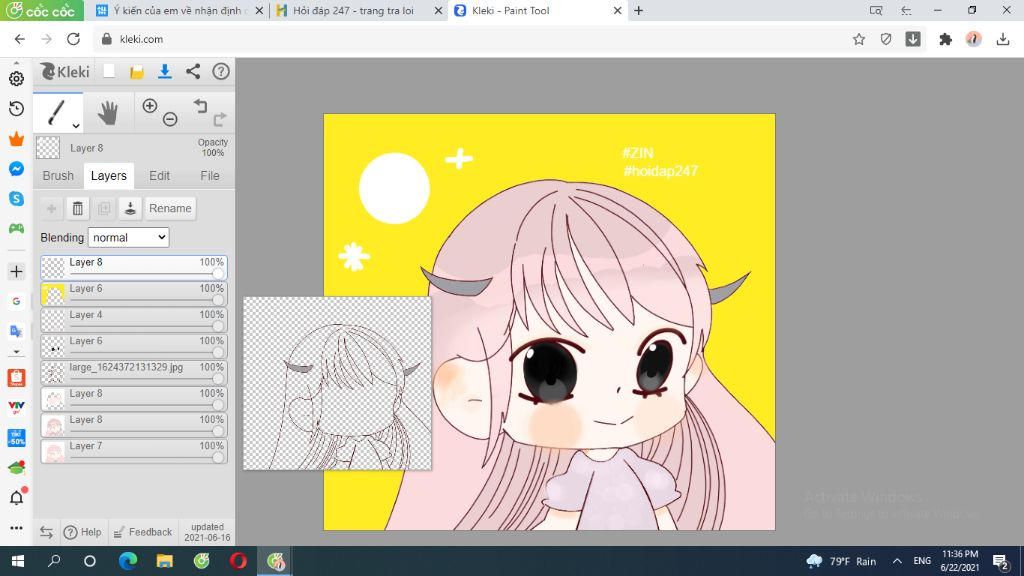Switch to the Brush tab

pyautogui.click(x=58, y=176)
